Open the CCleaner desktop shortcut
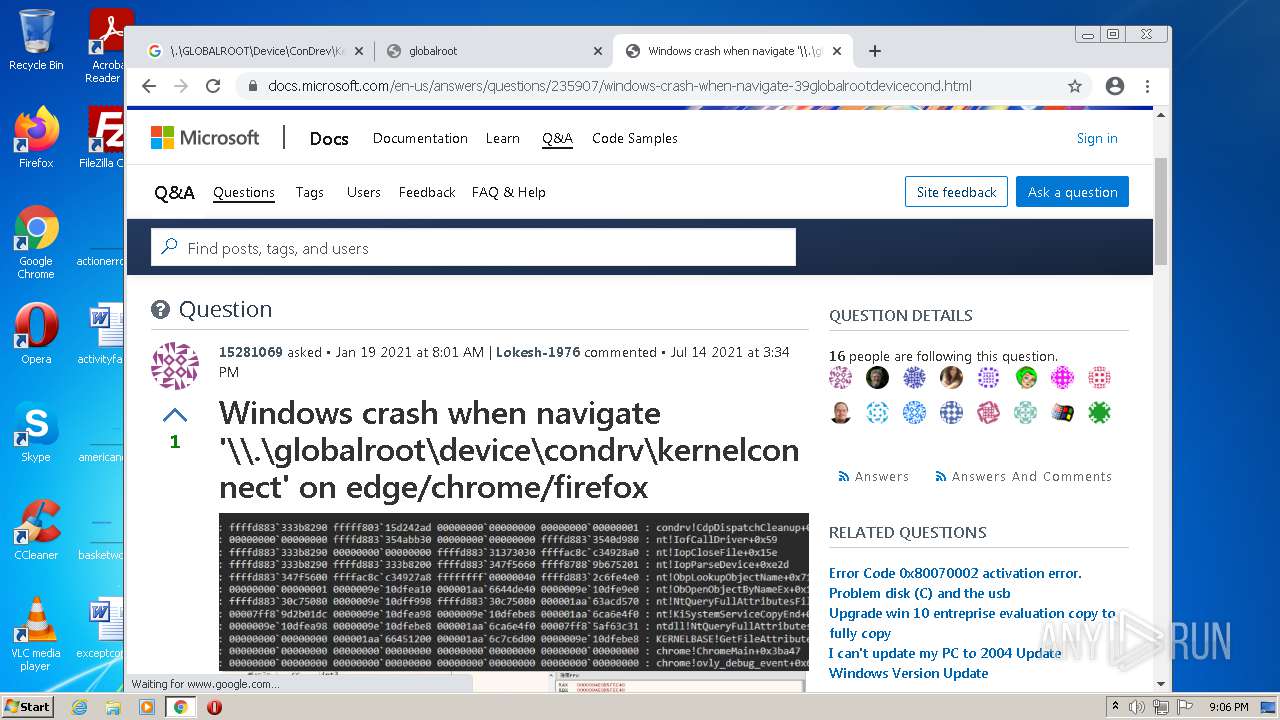 tap(36, 530)
